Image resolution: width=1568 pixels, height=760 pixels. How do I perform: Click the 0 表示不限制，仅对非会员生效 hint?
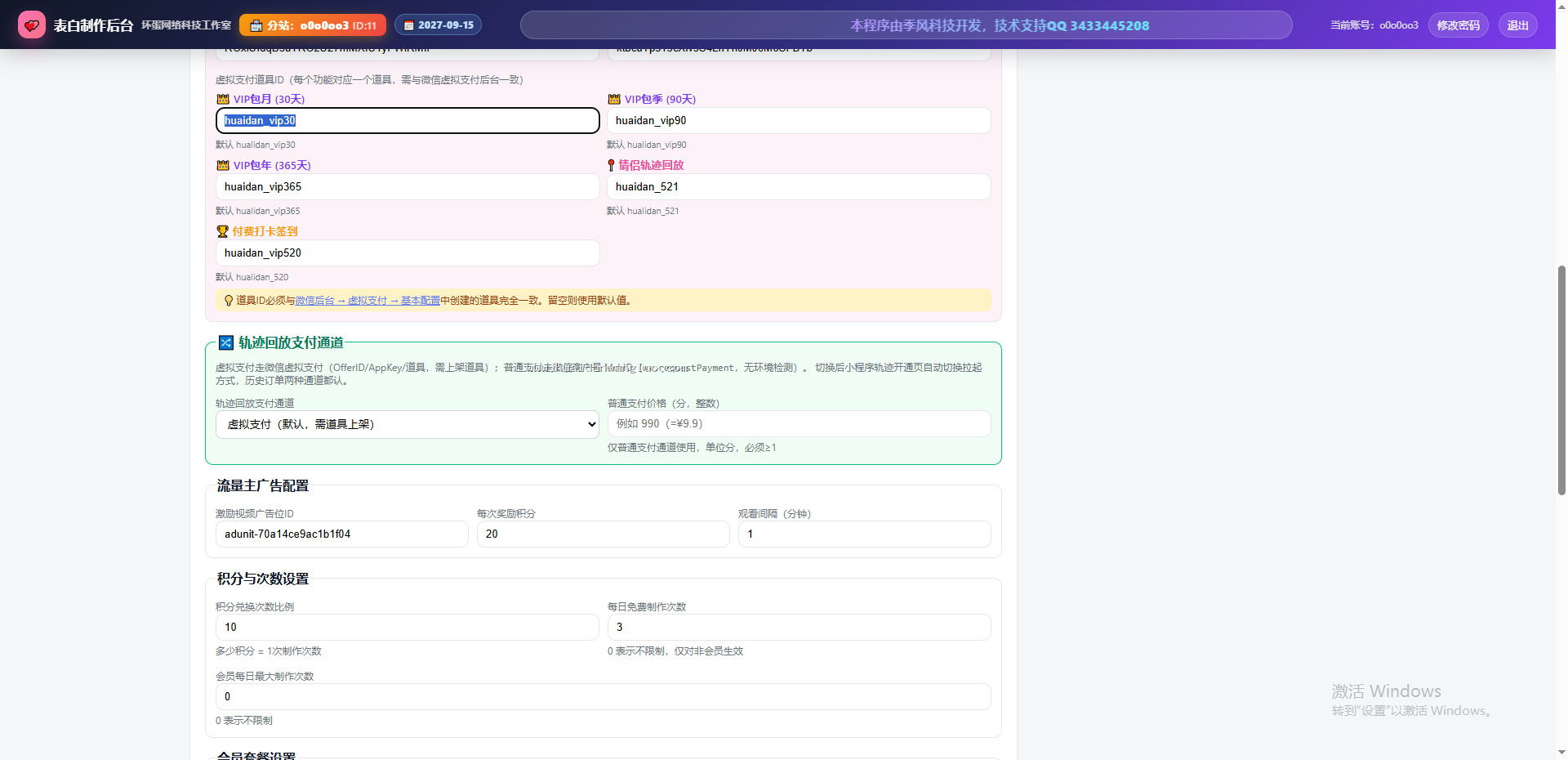coord(675,651)
